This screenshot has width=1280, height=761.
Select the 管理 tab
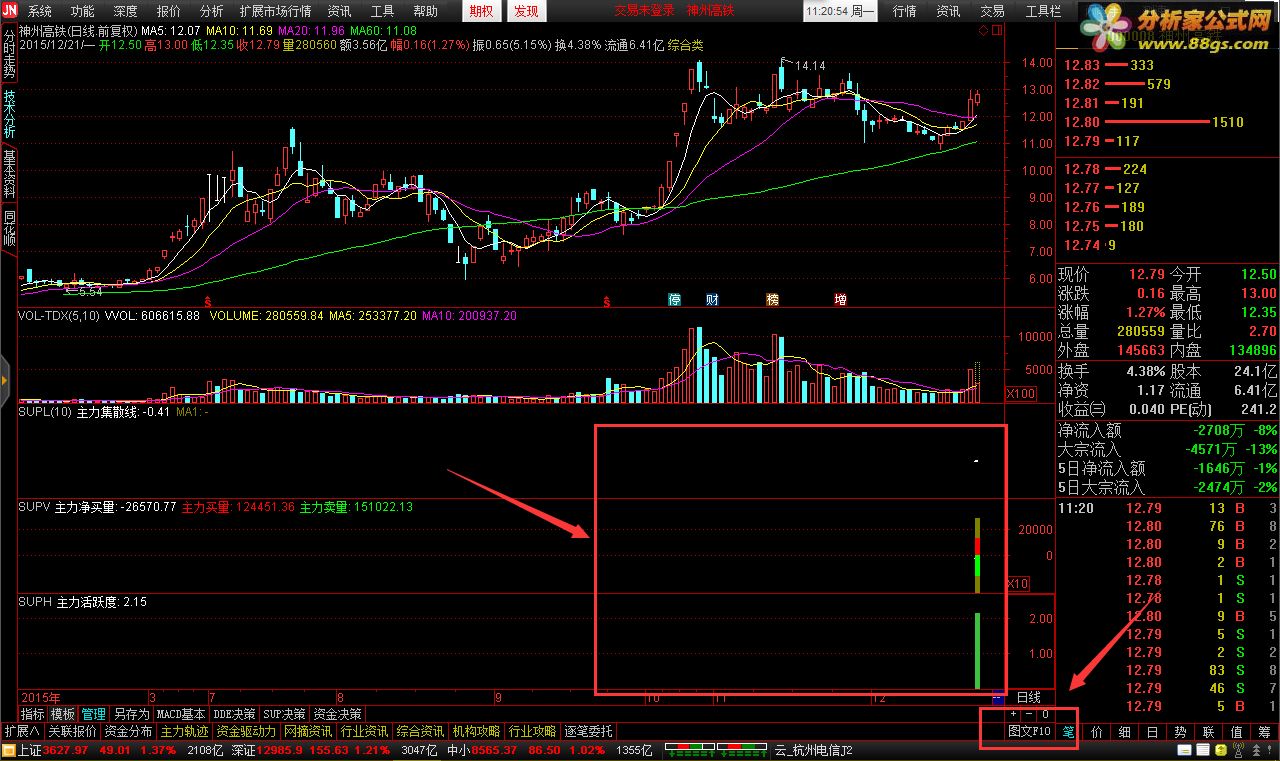94,714
